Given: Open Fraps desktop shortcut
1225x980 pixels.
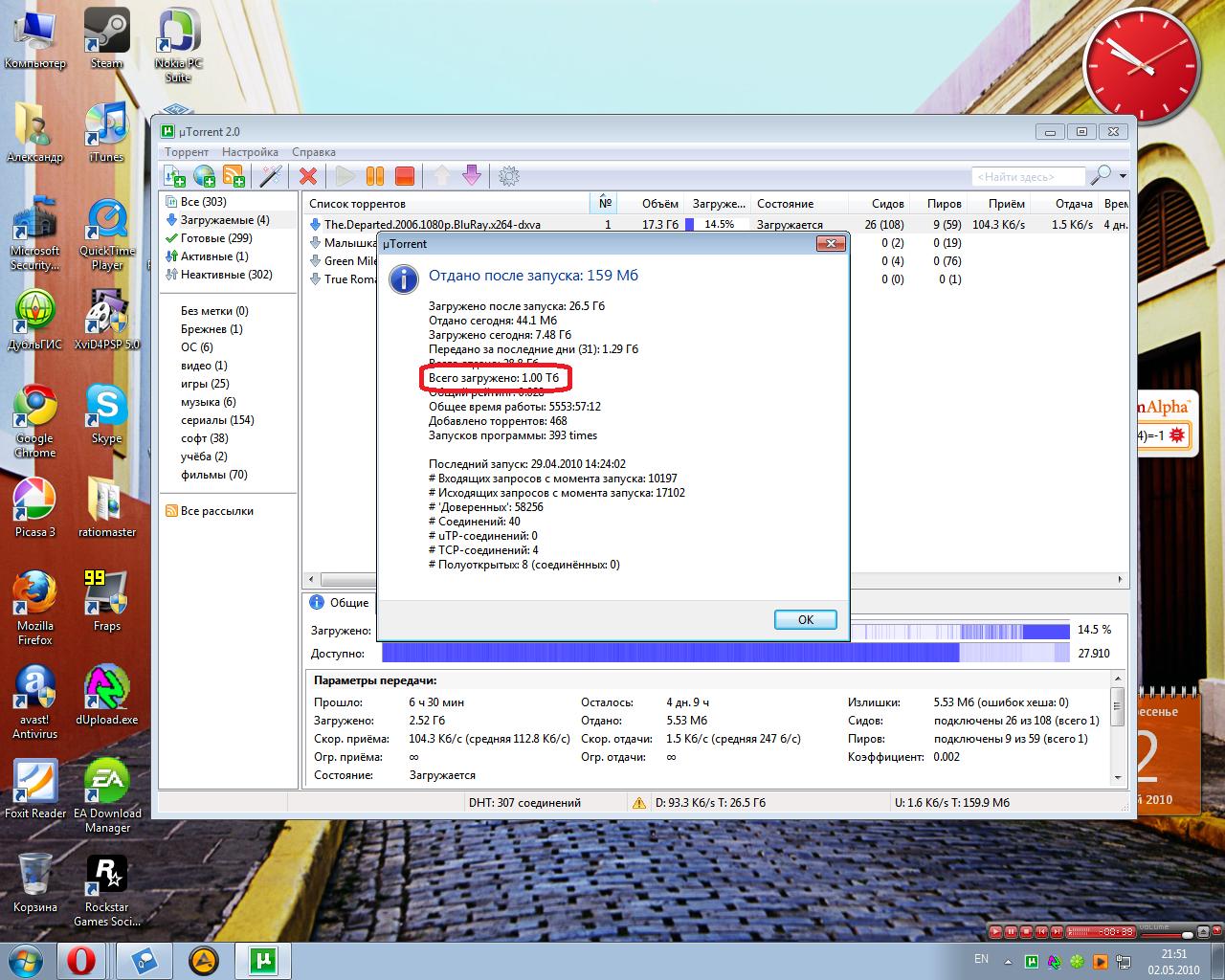Looking at the screenshot, I should 106,601.
